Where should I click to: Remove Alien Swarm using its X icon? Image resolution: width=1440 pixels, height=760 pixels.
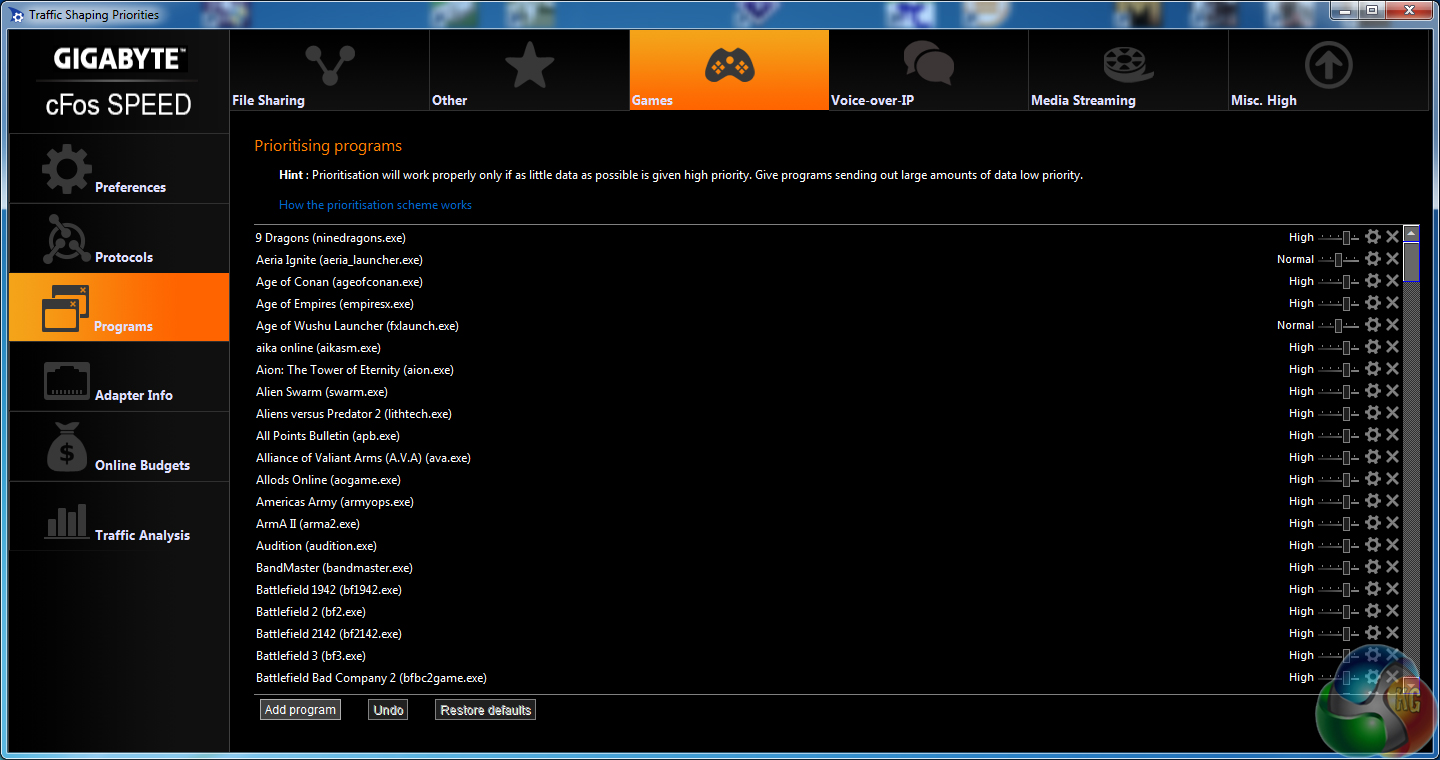1392,391
